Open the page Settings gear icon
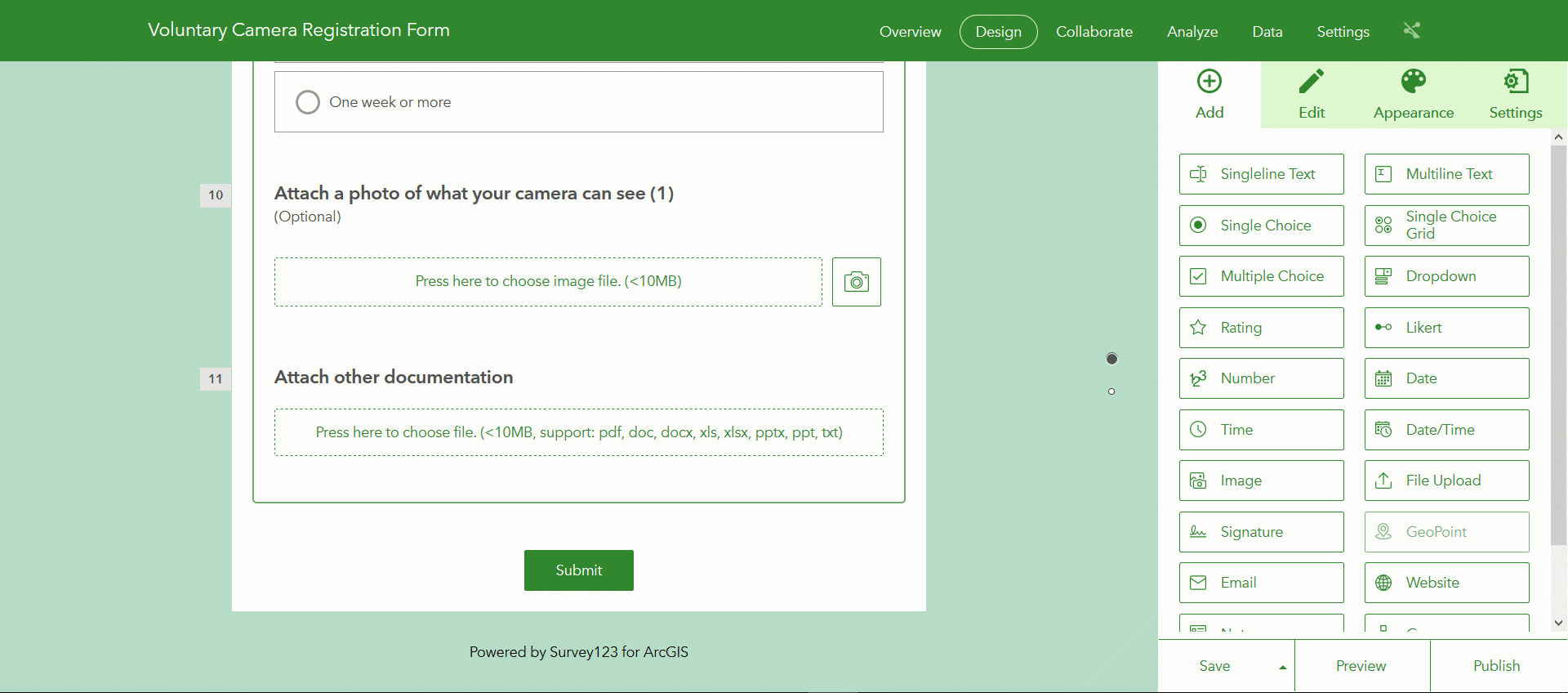This screenshot has width=1568, height=693. tap(1516, 82)
